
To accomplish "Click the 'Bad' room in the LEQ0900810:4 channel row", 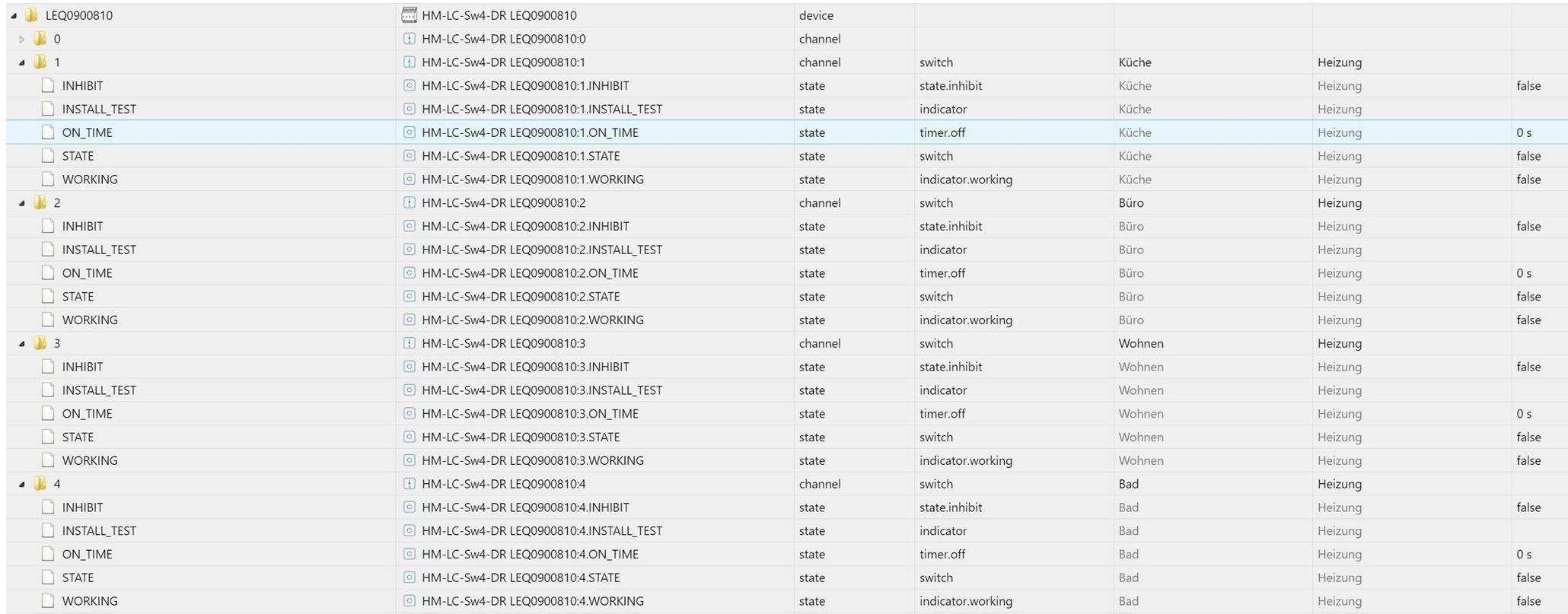I will click(1129, 484).
